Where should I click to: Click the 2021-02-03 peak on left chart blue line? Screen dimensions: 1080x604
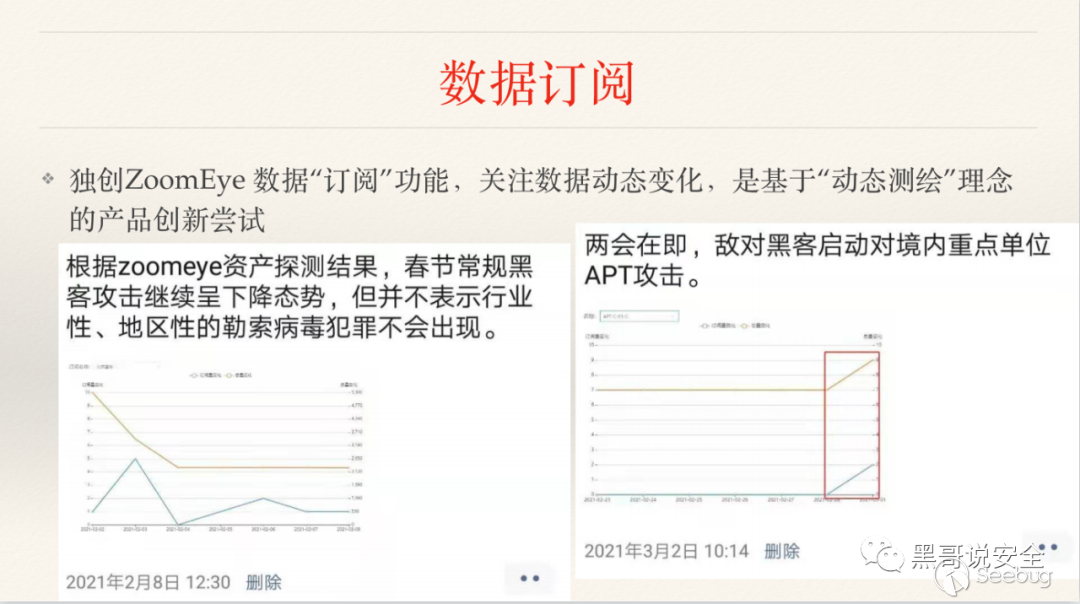[136, 459]
